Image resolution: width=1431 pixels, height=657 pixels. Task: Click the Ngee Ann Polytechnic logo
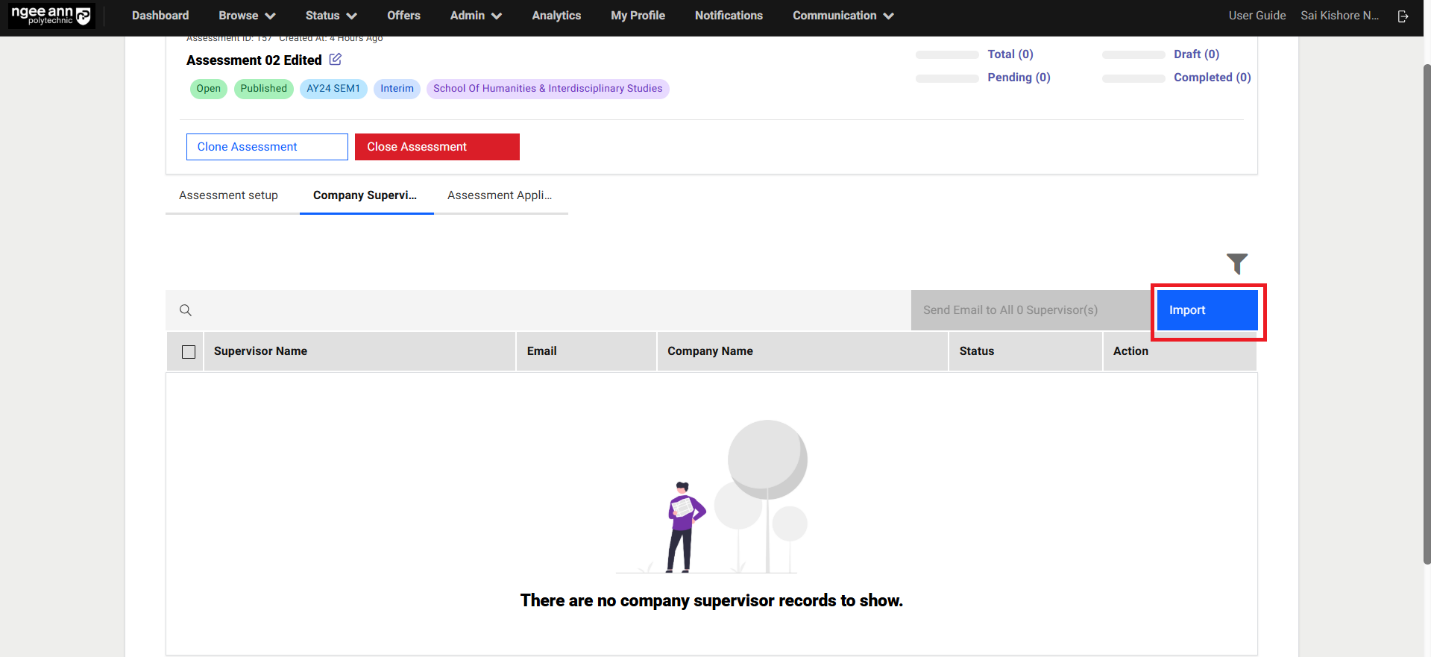click(x=52, y=15)
